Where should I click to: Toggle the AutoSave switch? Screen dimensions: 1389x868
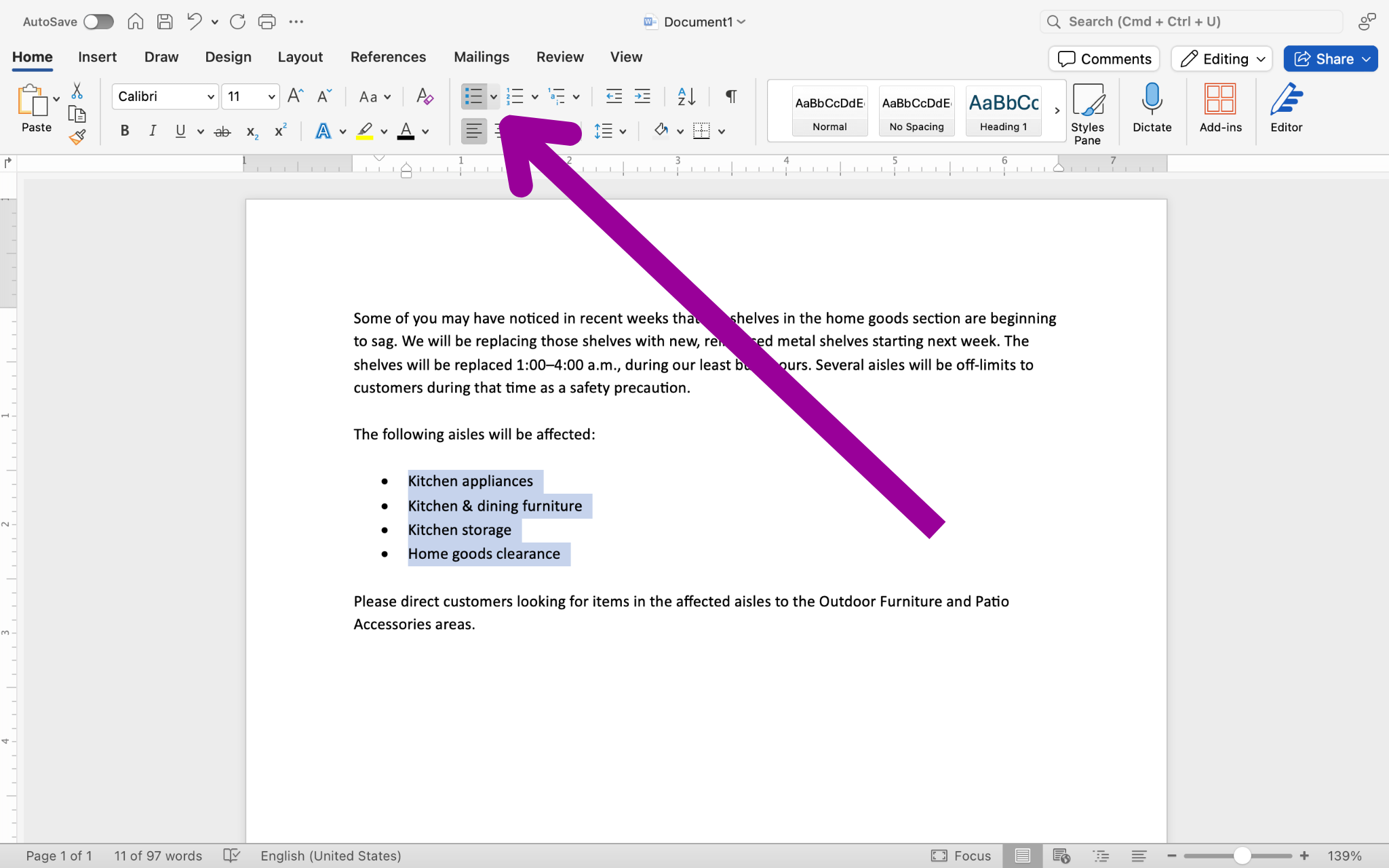[98, 22]
